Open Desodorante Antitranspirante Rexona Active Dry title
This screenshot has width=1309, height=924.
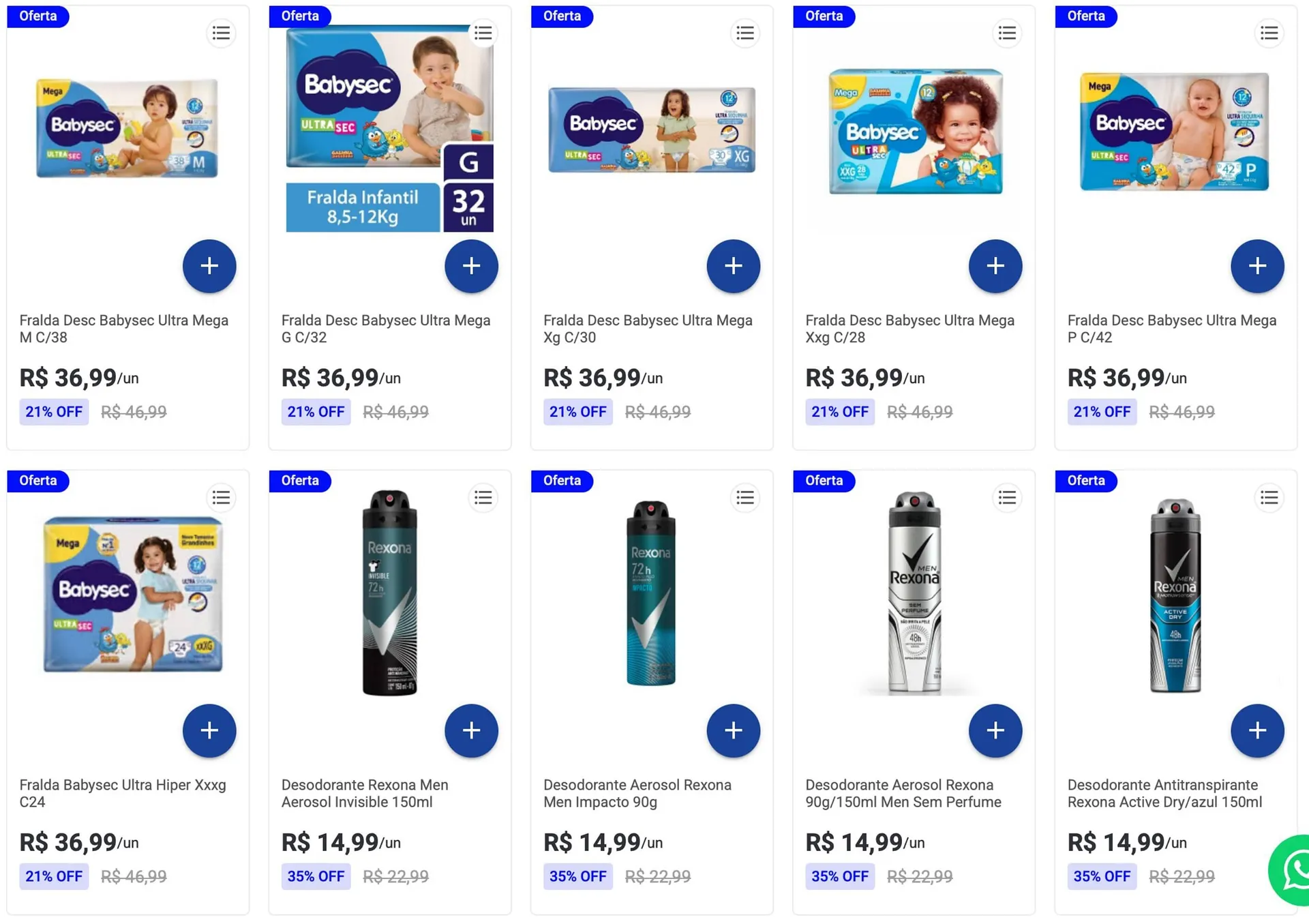click(x=1164, y=793)
